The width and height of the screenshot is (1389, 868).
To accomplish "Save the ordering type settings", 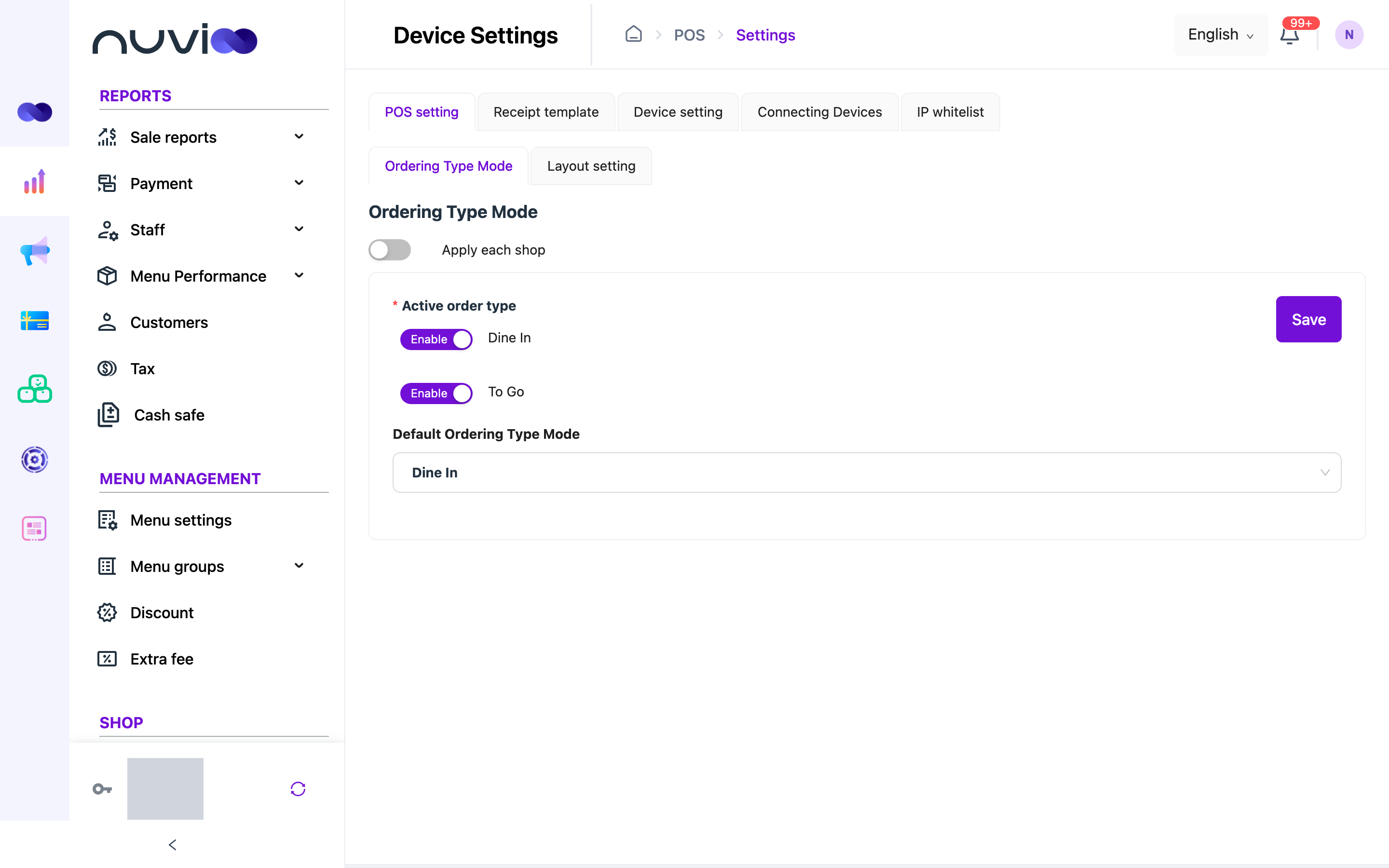I will click(1308, 319).
